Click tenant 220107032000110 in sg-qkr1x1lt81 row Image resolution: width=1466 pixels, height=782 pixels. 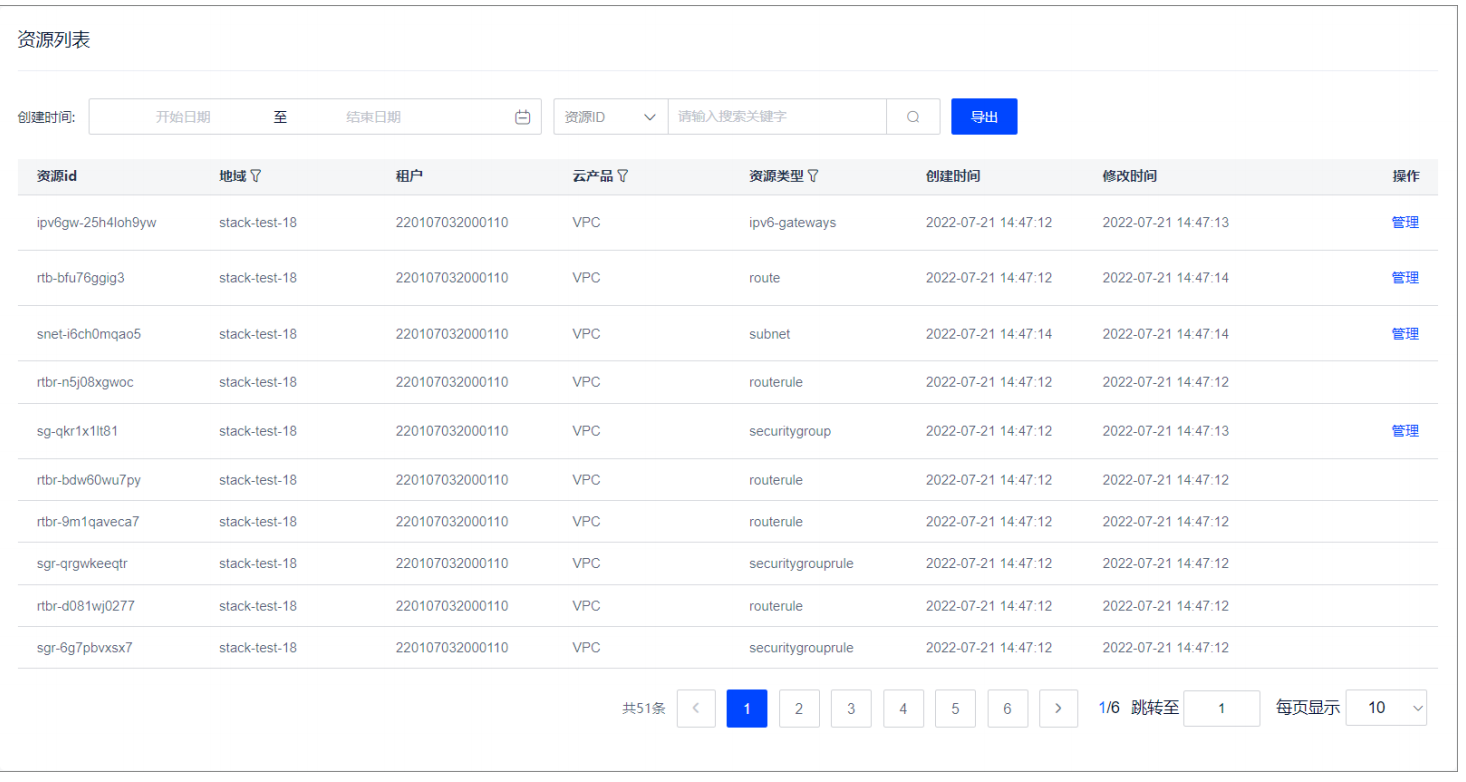coord(452,431)
